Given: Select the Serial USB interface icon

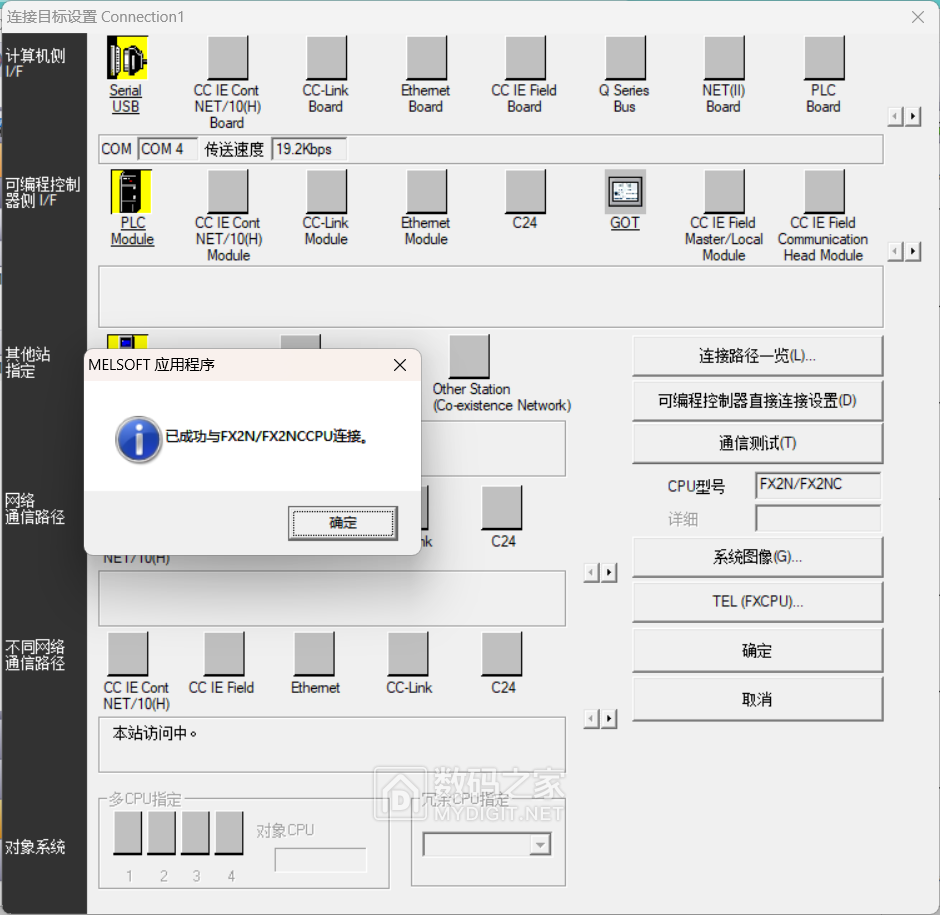Looking at the screenshot, I should pyautogui.click(x=127, y=58).
